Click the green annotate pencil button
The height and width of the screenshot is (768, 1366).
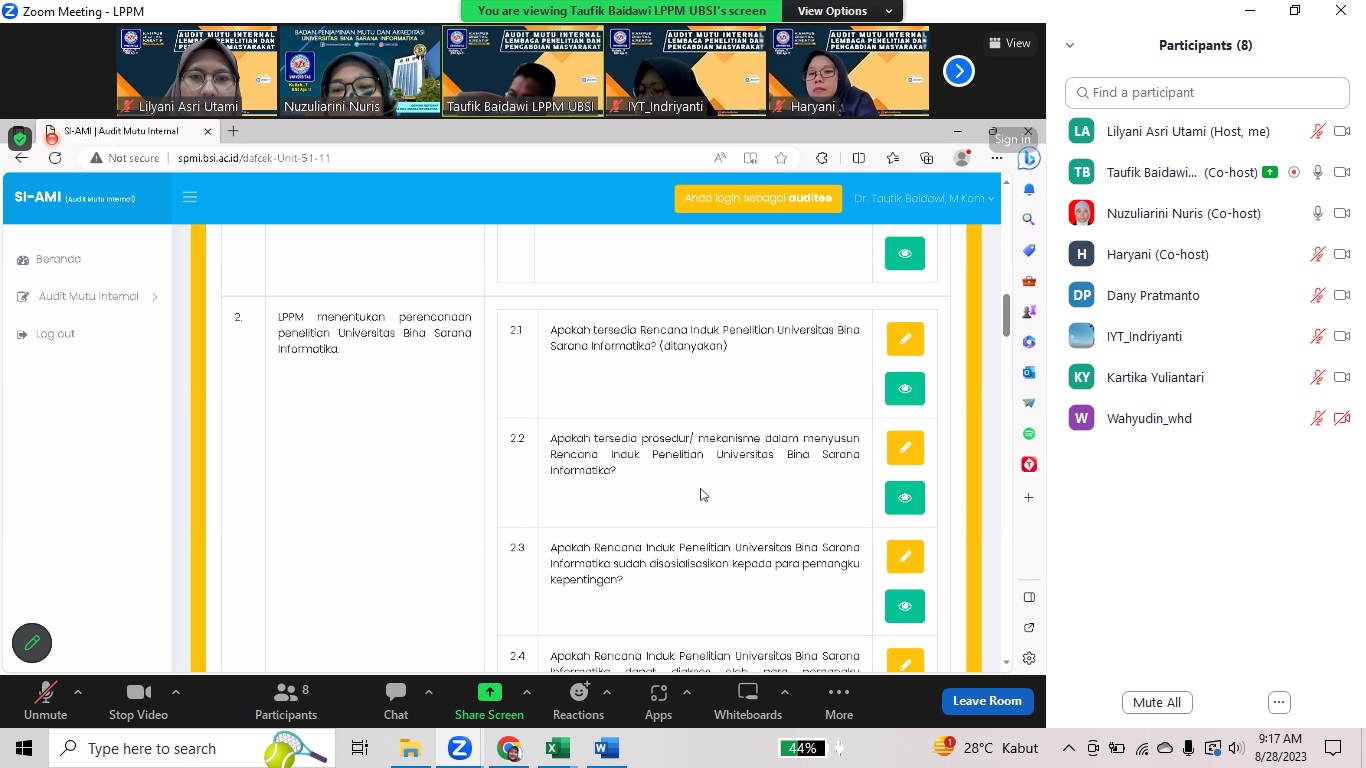point(32,643)
